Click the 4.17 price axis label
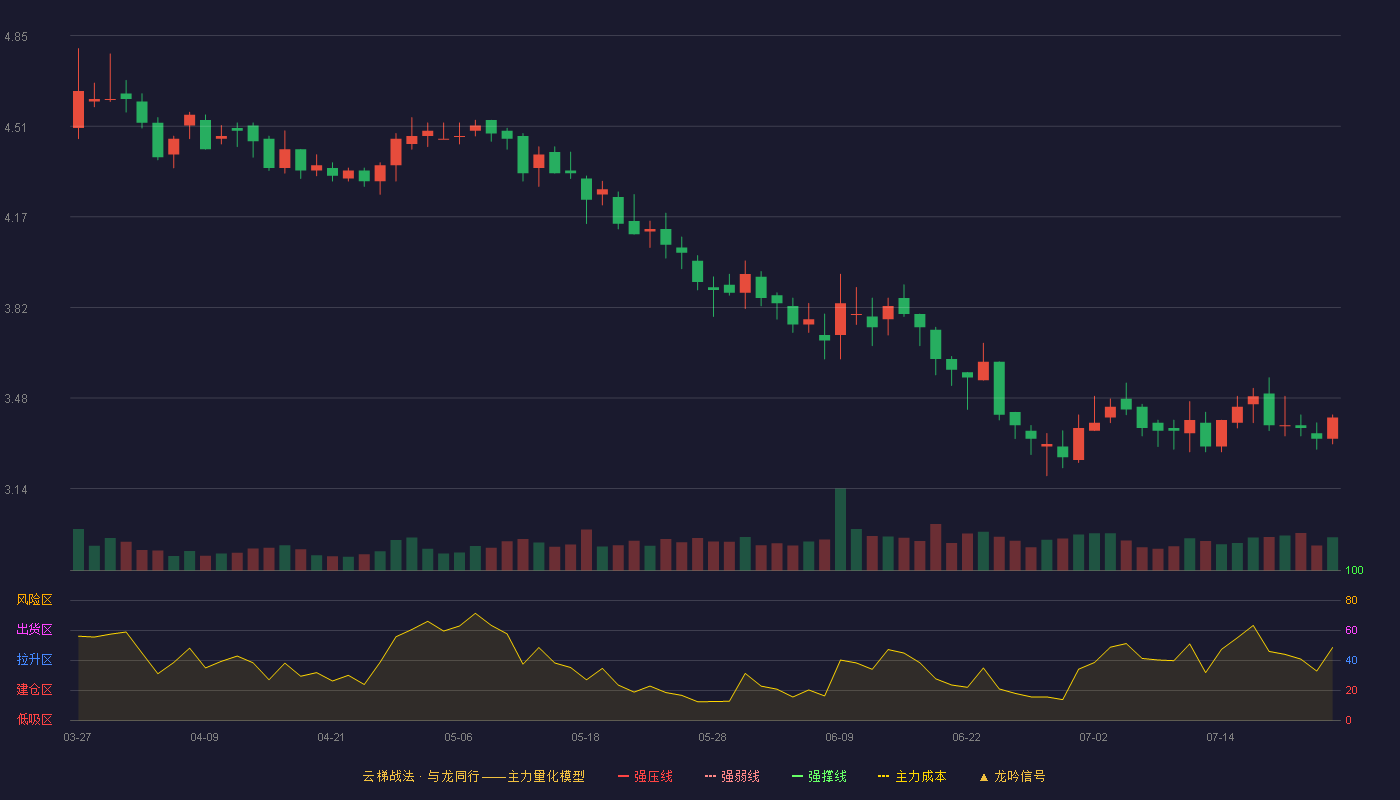 tap(16, 218)
